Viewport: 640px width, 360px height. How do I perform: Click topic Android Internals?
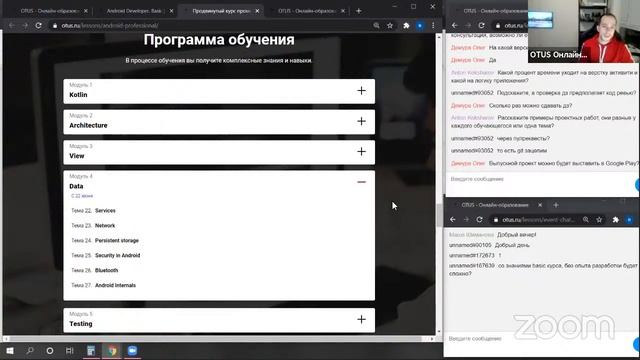click(x=116, y=286)
